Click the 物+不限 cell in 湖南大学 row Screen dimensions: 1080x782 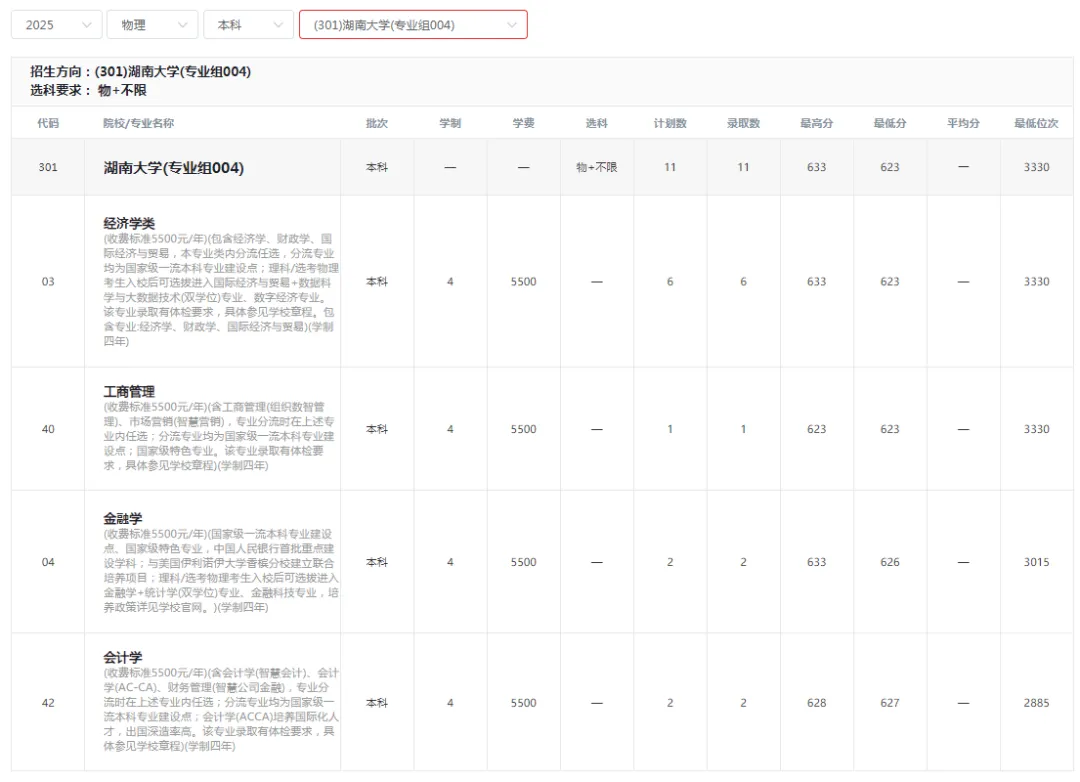pyautogui.click(x=596, y=167)
